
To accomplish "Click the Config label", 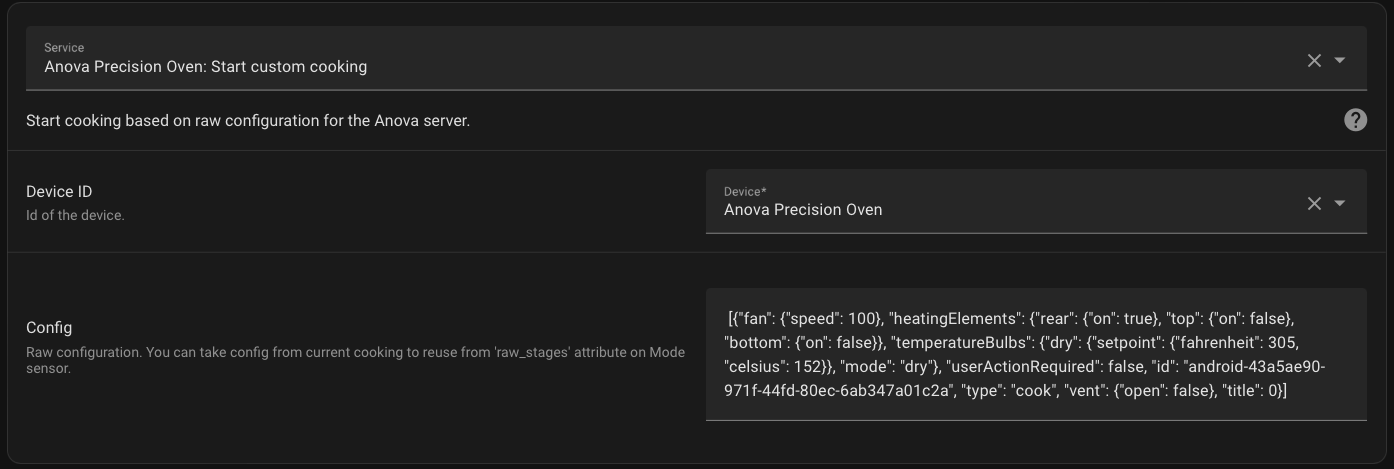I will click(x=49, y=328).
